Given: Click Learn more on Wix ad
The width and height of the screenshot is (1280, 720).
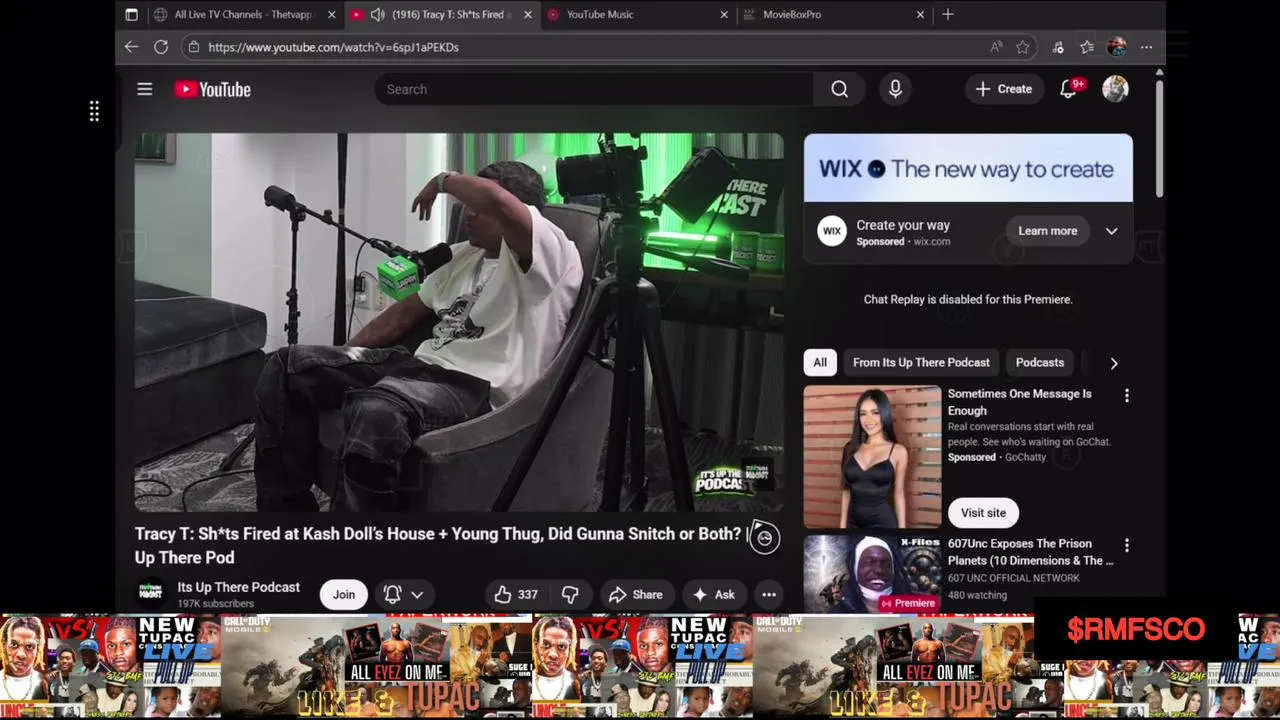Looking at the screenshot, I should point(1047,231).
